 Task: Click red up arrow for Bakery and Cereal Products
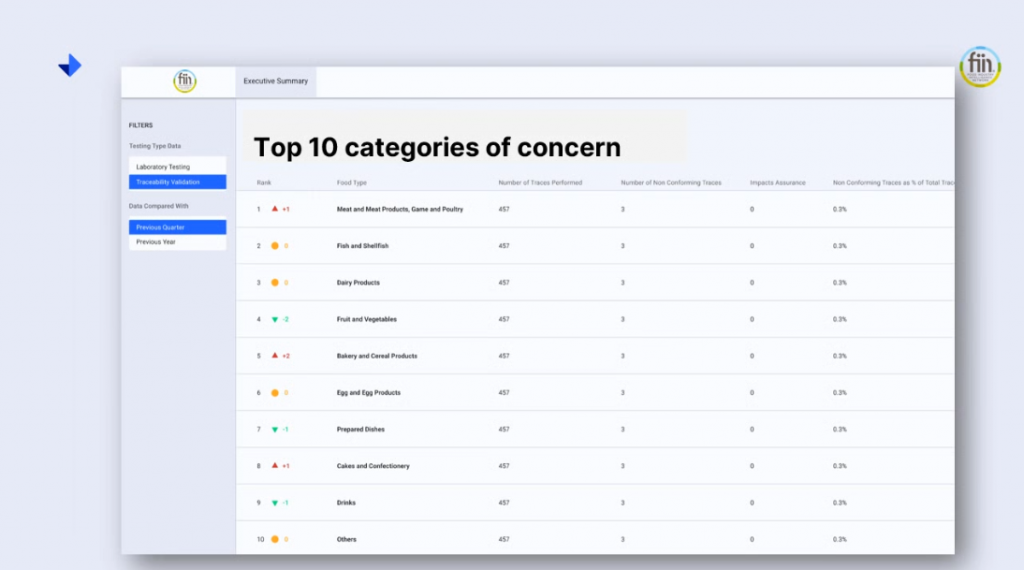(275, 356)
